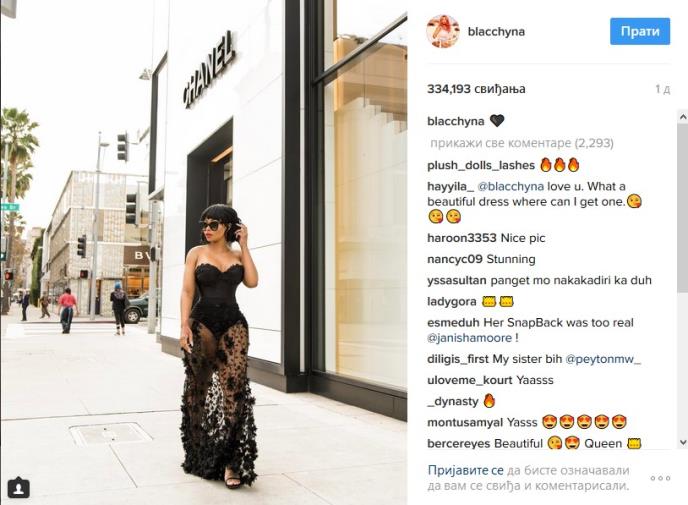Click the blacchyna profile avatar
Screen dimensions: 688x505
pyautogui.click(x=443, y=31)
